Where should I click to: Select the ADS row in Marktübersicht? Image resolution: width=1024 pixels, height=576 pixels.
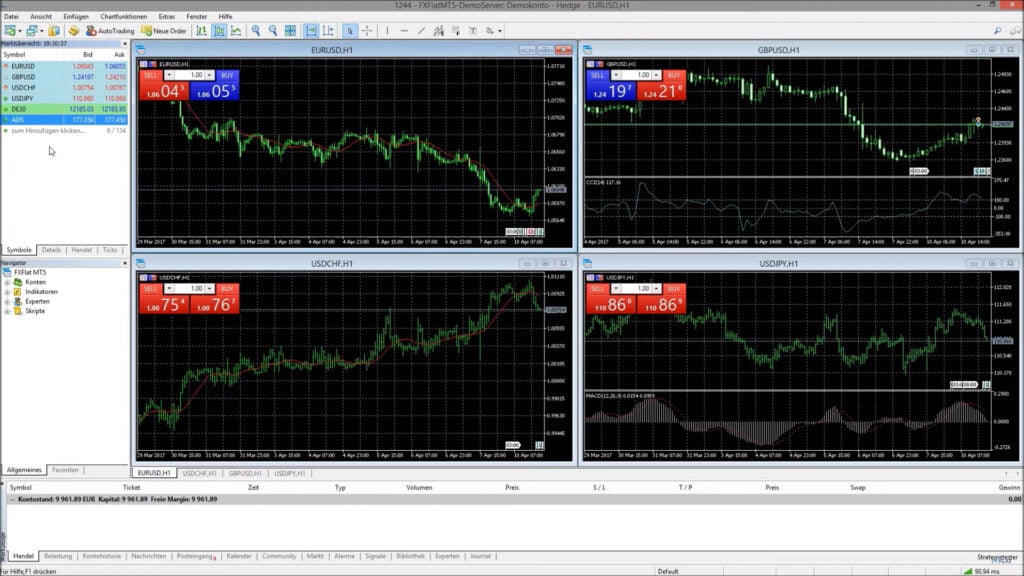coord(64,120)
